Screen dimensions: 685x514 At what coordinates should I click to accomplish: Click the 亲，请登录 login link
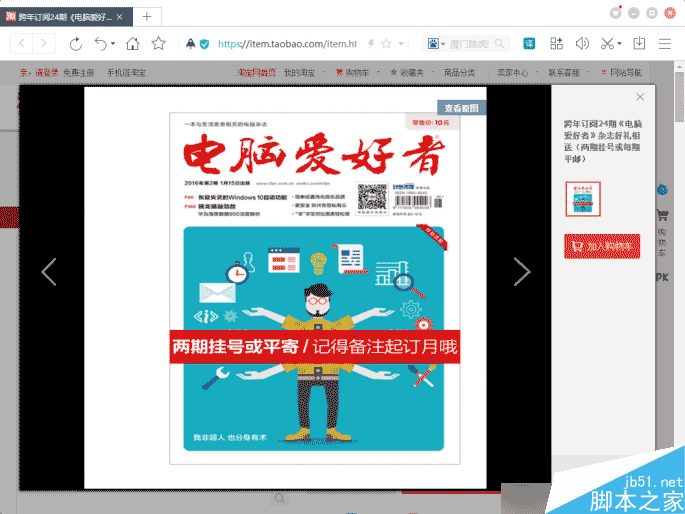39,72
